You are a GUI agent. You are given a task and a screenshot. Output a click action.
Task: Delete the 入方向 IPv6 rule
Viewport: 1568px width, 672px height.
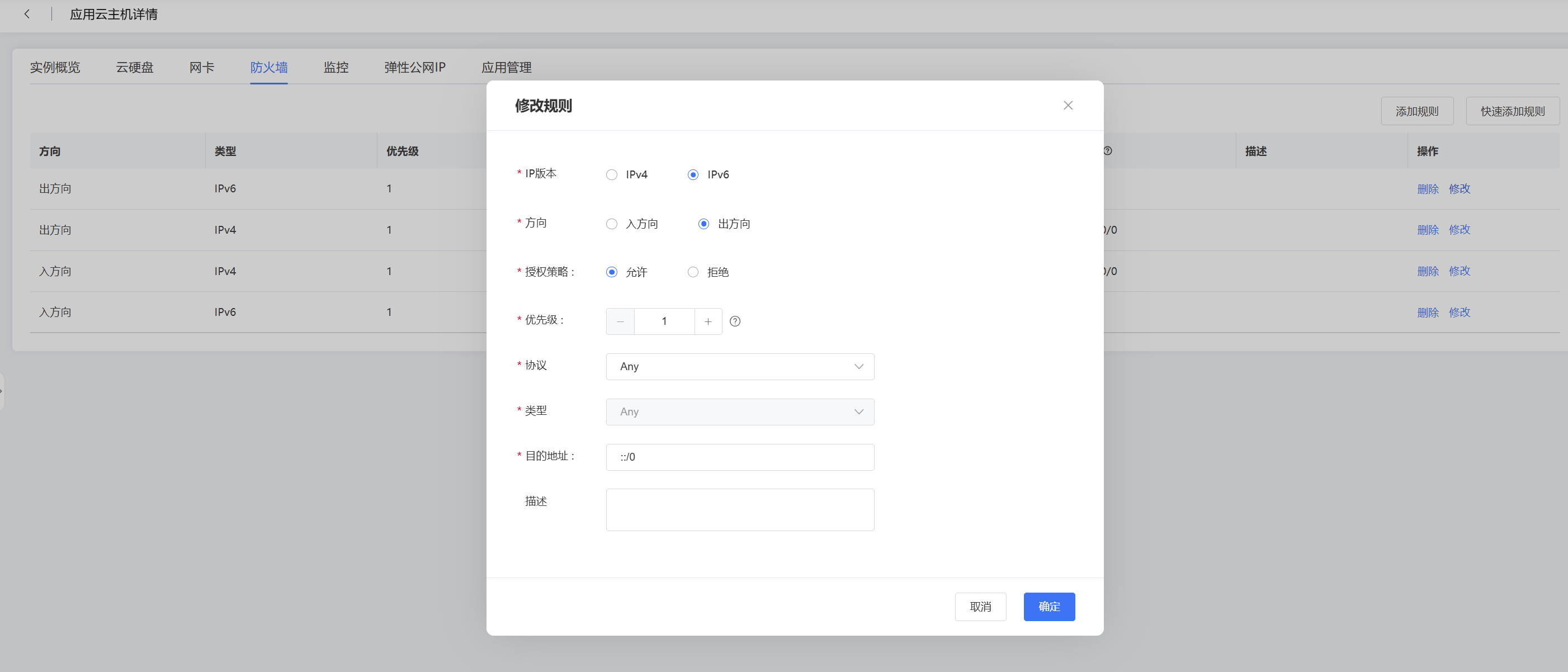point(1428,313)
